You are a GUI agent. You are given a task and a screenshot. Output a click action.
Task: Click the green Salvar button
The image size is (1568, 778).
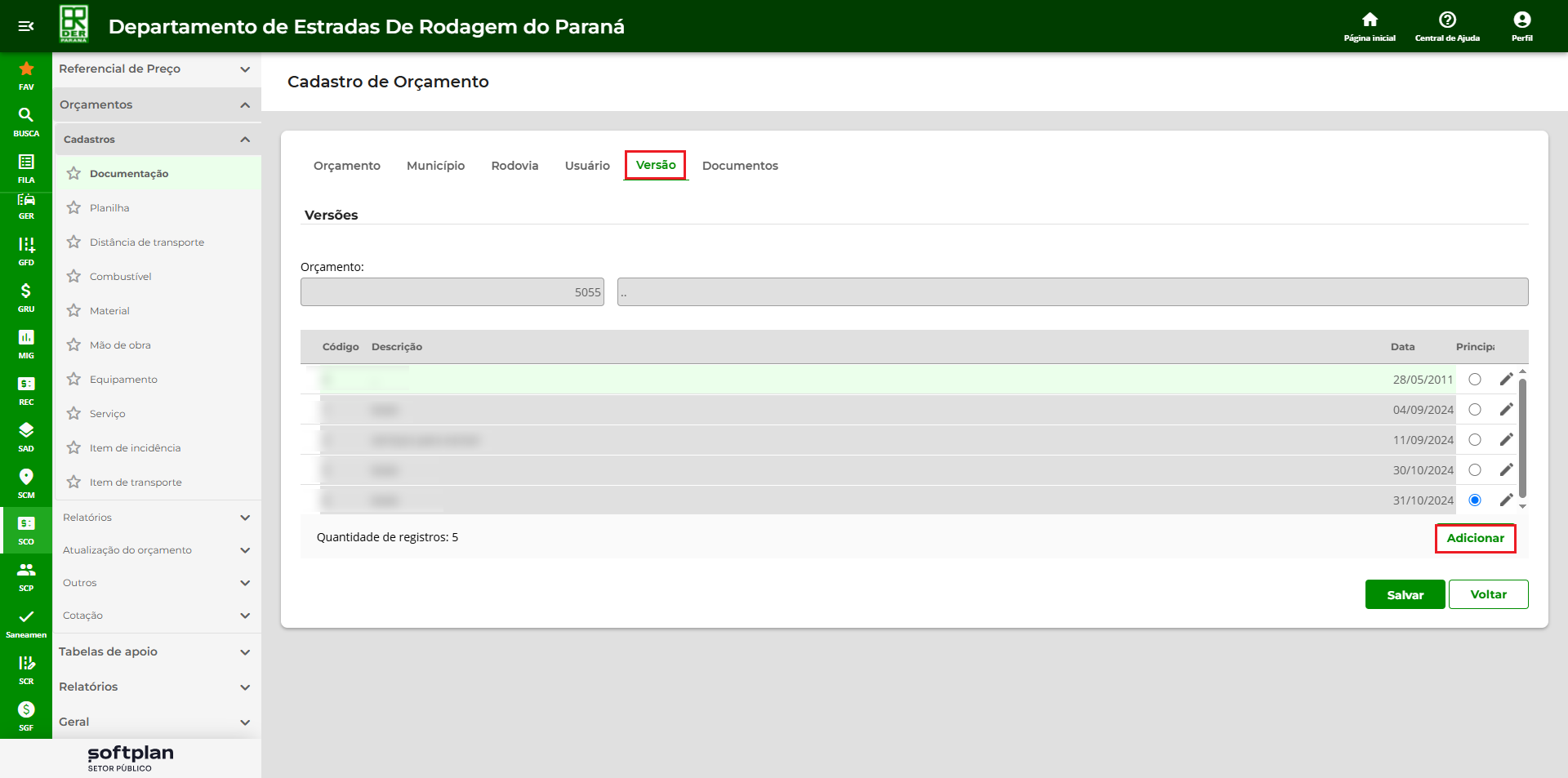click(x=1405, y=595)
